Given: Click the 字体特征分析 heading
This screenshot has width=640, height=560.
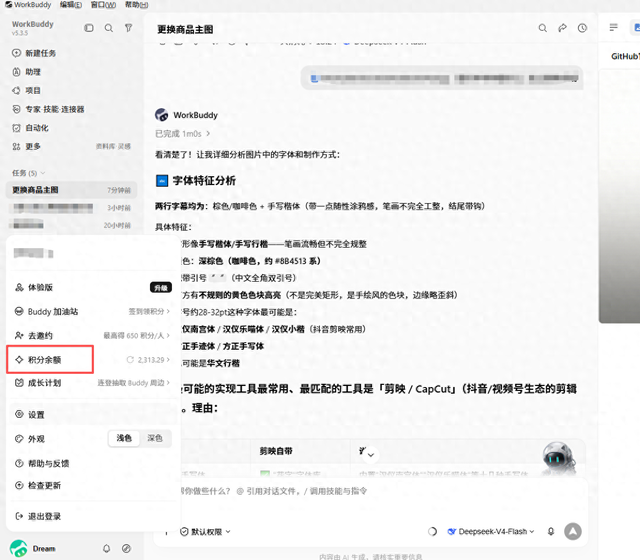Looking at the screenshot, I should pyautogui.click(x=204, y=180).
